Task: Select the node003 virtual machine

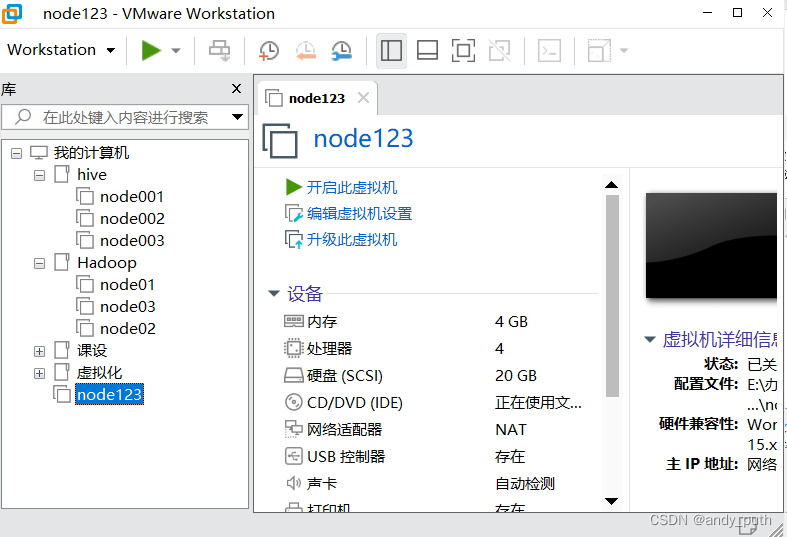Action: coord(133,241)
